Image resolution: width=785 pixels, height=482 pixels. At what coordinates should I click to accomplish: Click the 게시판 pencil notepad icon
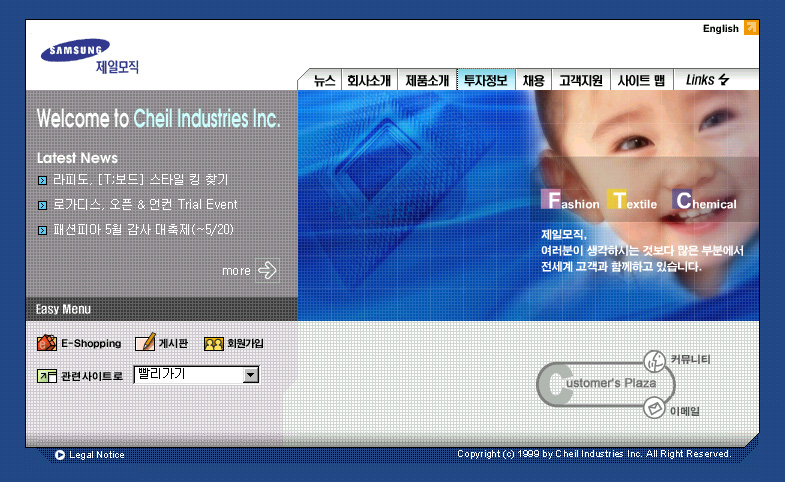pos(145,342)
